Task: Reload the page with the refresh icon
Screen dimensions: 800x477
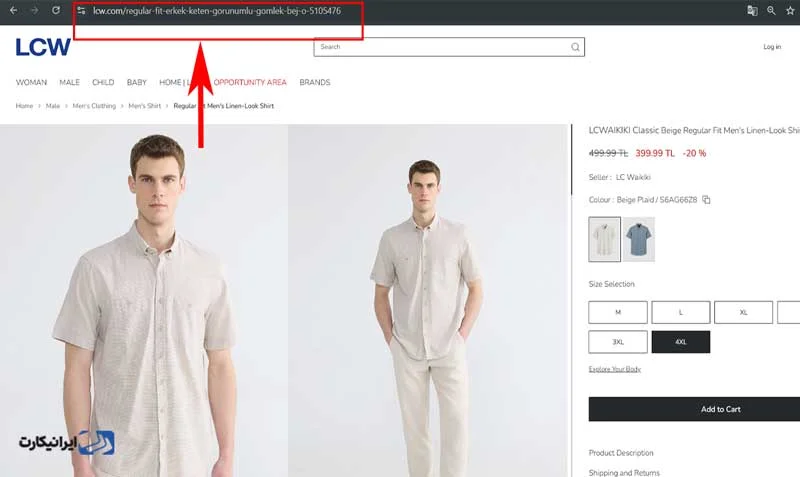Action: (x=56, y=10)
